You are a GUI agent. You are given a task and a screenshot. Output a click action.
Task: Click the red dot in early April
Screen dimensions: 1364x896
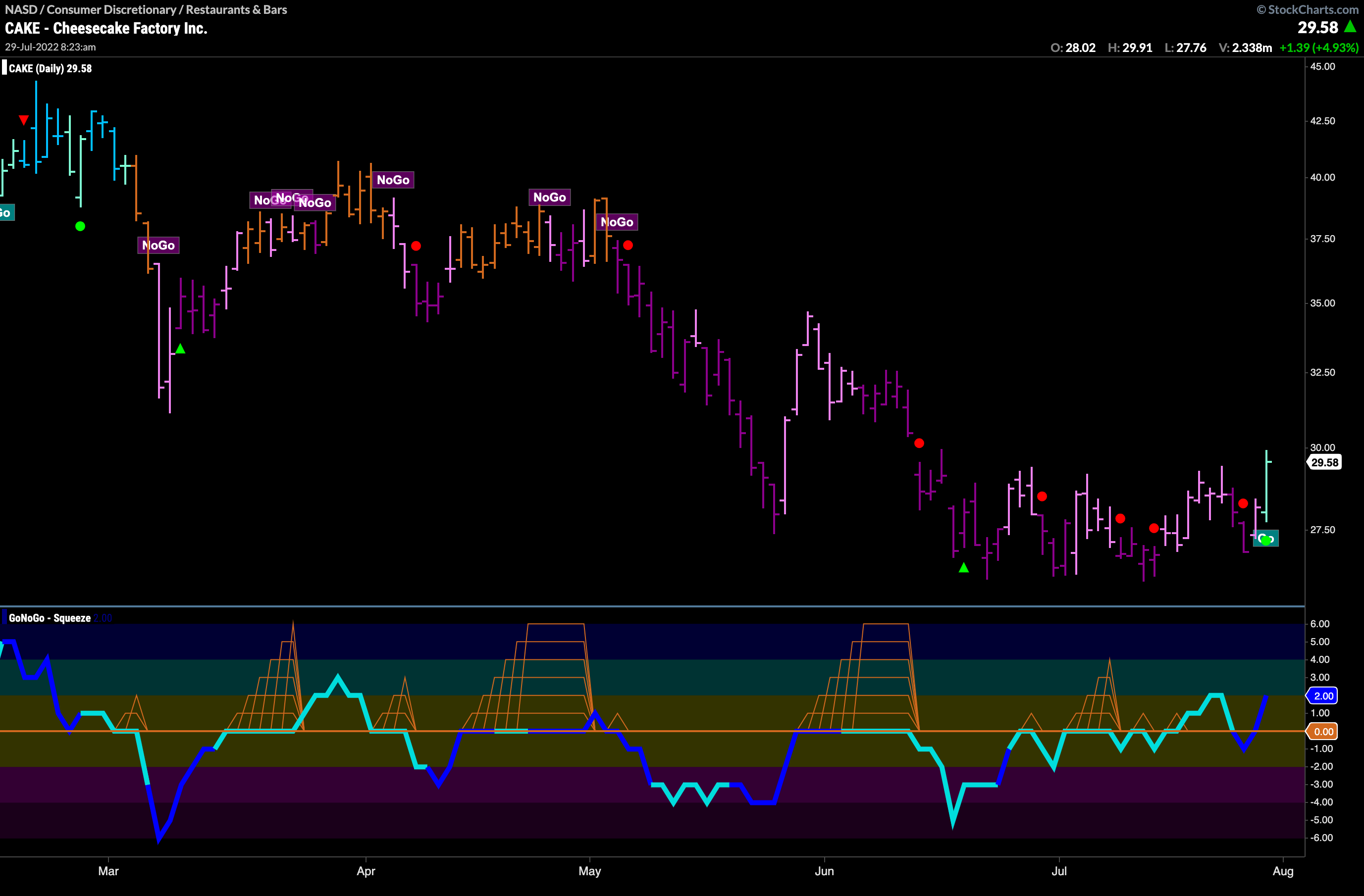(x=416, y=246)
